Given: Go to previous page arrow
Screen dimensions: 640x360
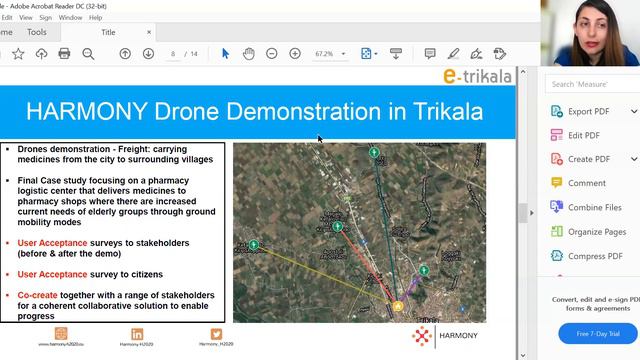Looking at the screenshot, I should (125, 53).
